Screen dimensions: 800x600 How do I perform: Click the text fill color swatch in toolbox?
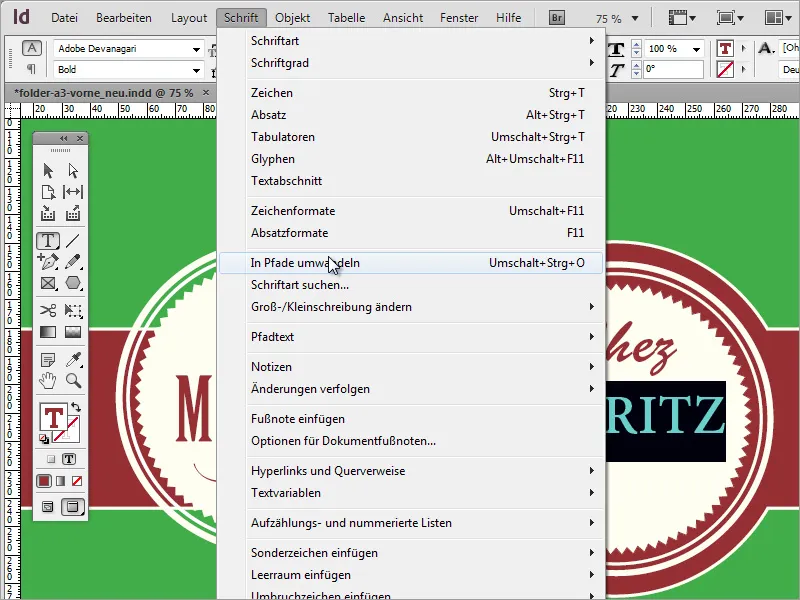point(54,418)
